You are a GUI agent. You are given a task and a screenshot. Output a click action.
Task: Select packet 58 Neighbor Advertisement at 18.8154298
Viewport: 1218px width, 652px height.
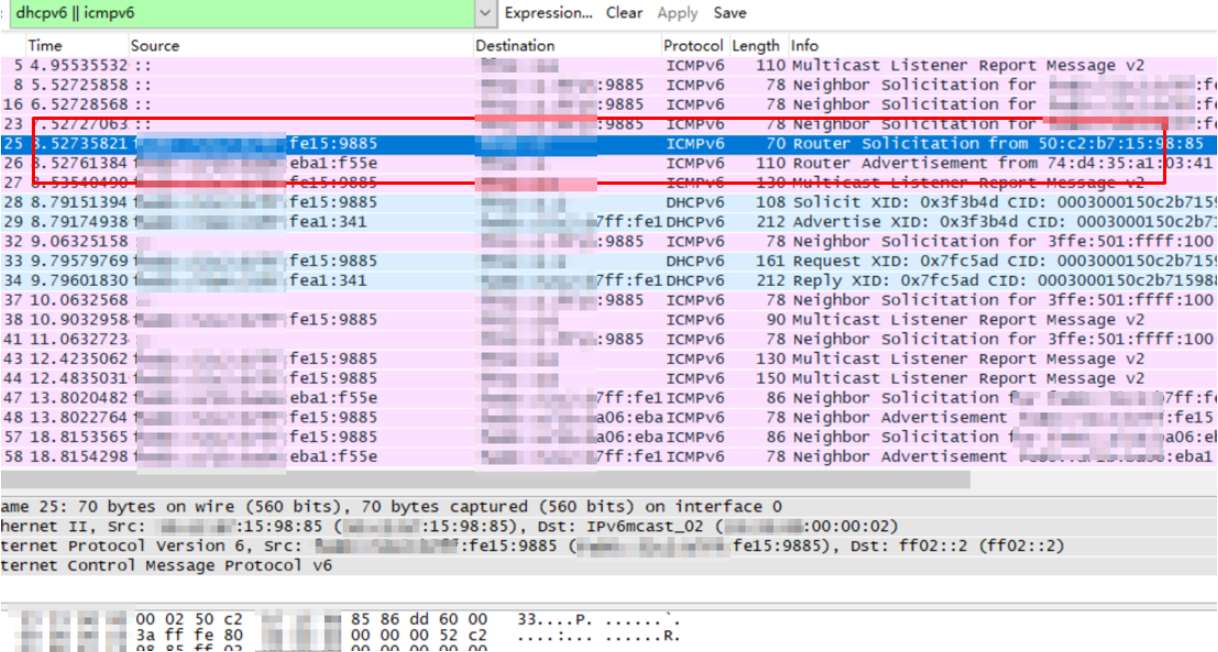coord(609,456)
